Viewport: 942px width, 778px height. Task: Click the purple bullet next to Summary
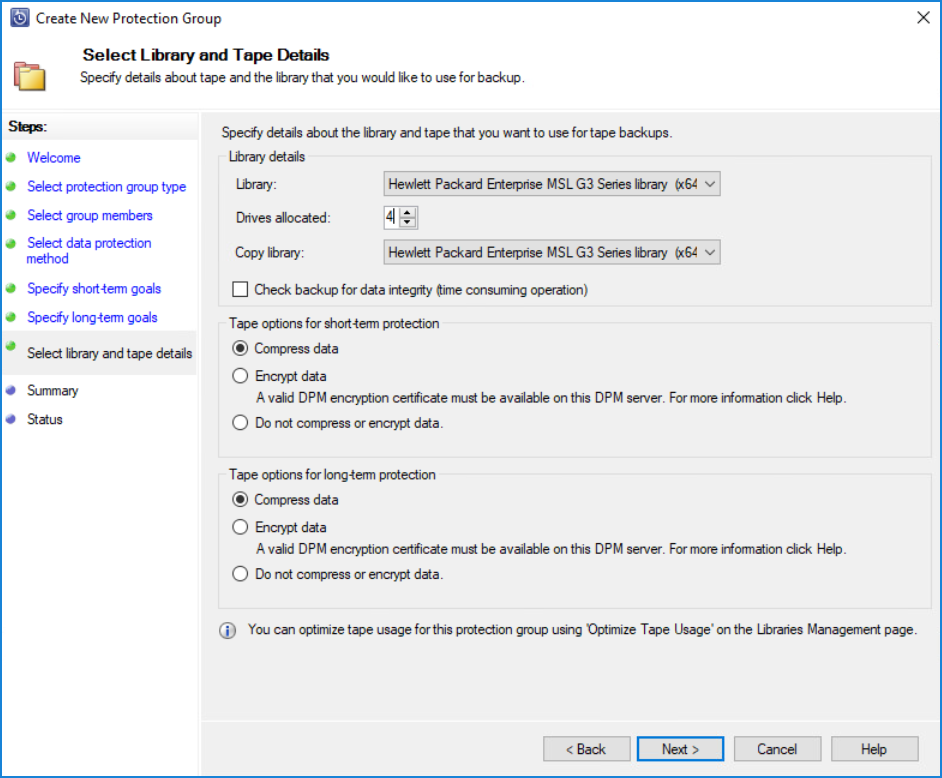point(11,391)
